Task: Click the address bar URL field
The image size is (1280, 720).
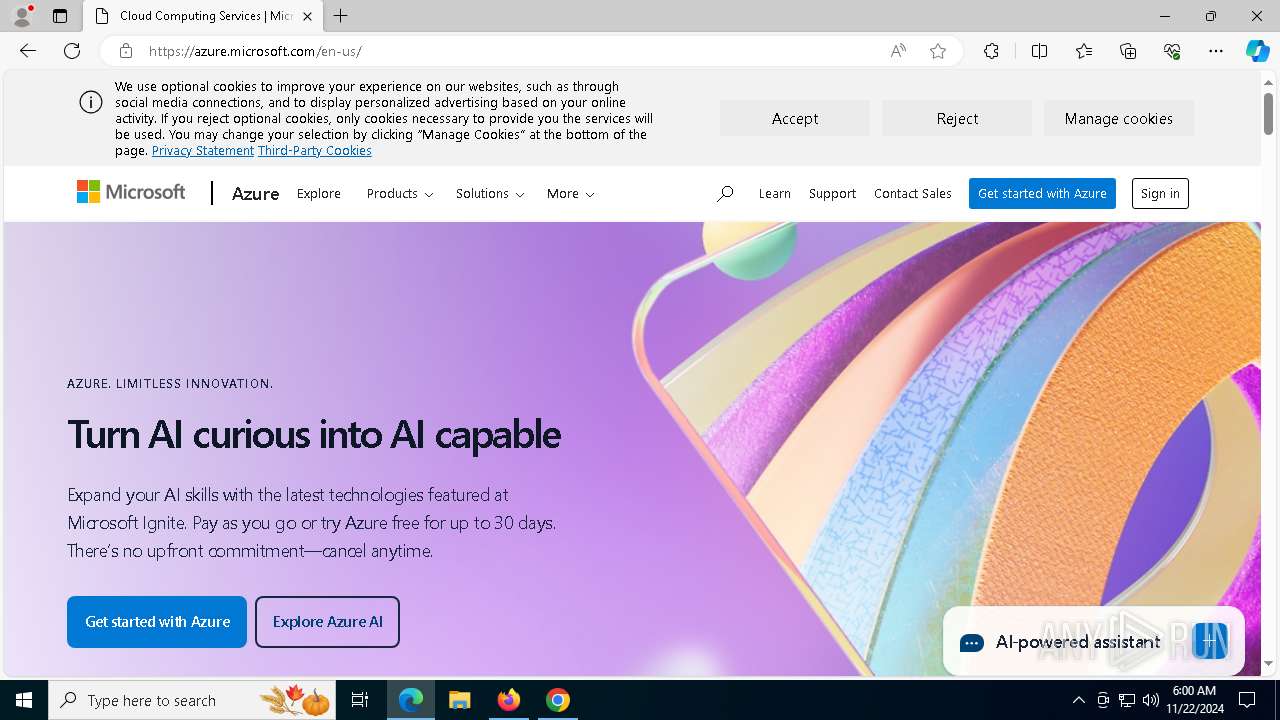Action: pos(510,51)
